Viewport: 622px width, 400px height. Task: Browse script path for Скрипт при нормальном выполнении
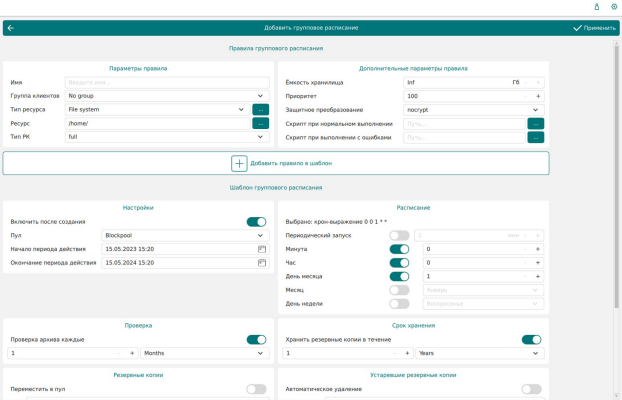click(x=536, y=124)
